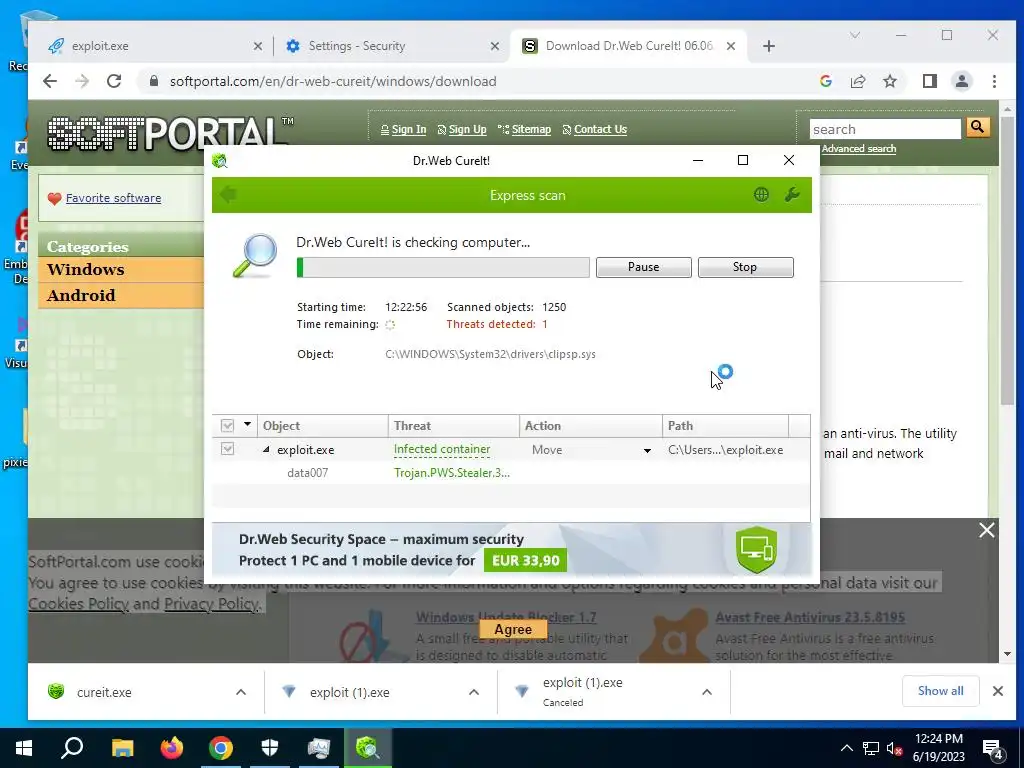1024x768 pixels.
Task: Click the Dr.Web spider icon in the title bar
Action: [x=220, y=161]
